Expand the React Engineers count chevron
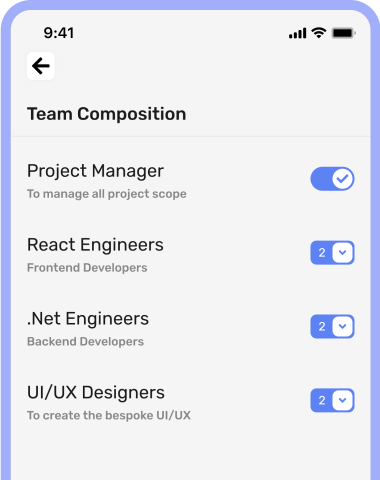This screenshot has height=480, width=380. [342, 252]
